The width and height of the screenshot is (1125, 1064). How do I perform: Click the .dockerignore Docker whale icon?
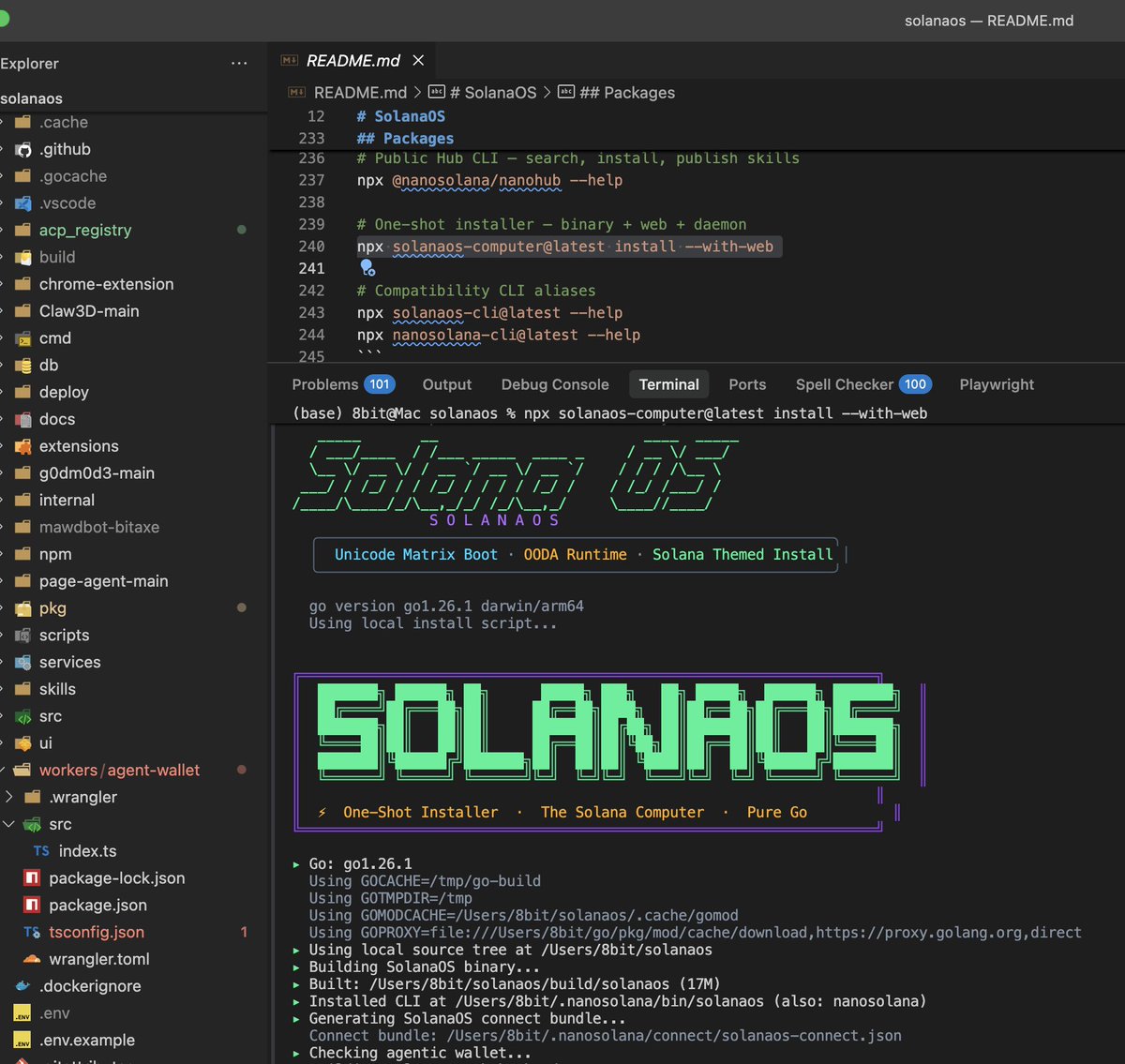(x=22, y=986)
